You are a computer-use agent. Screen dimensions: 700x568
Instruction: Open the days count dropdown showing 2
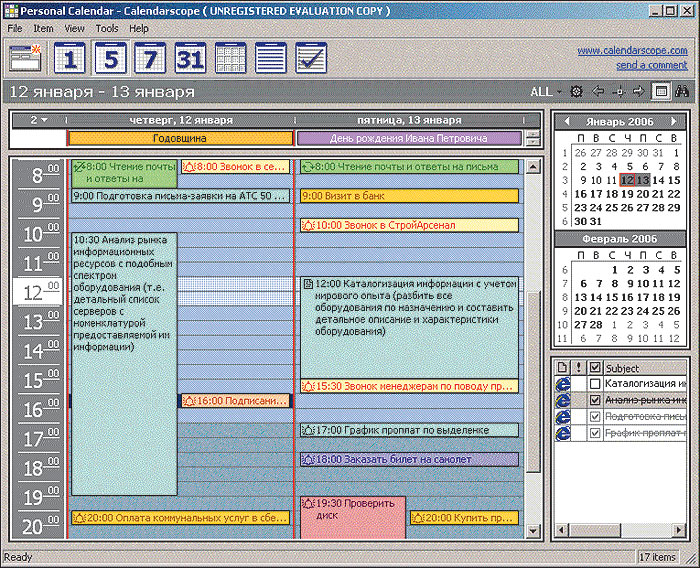click(39, 120)
